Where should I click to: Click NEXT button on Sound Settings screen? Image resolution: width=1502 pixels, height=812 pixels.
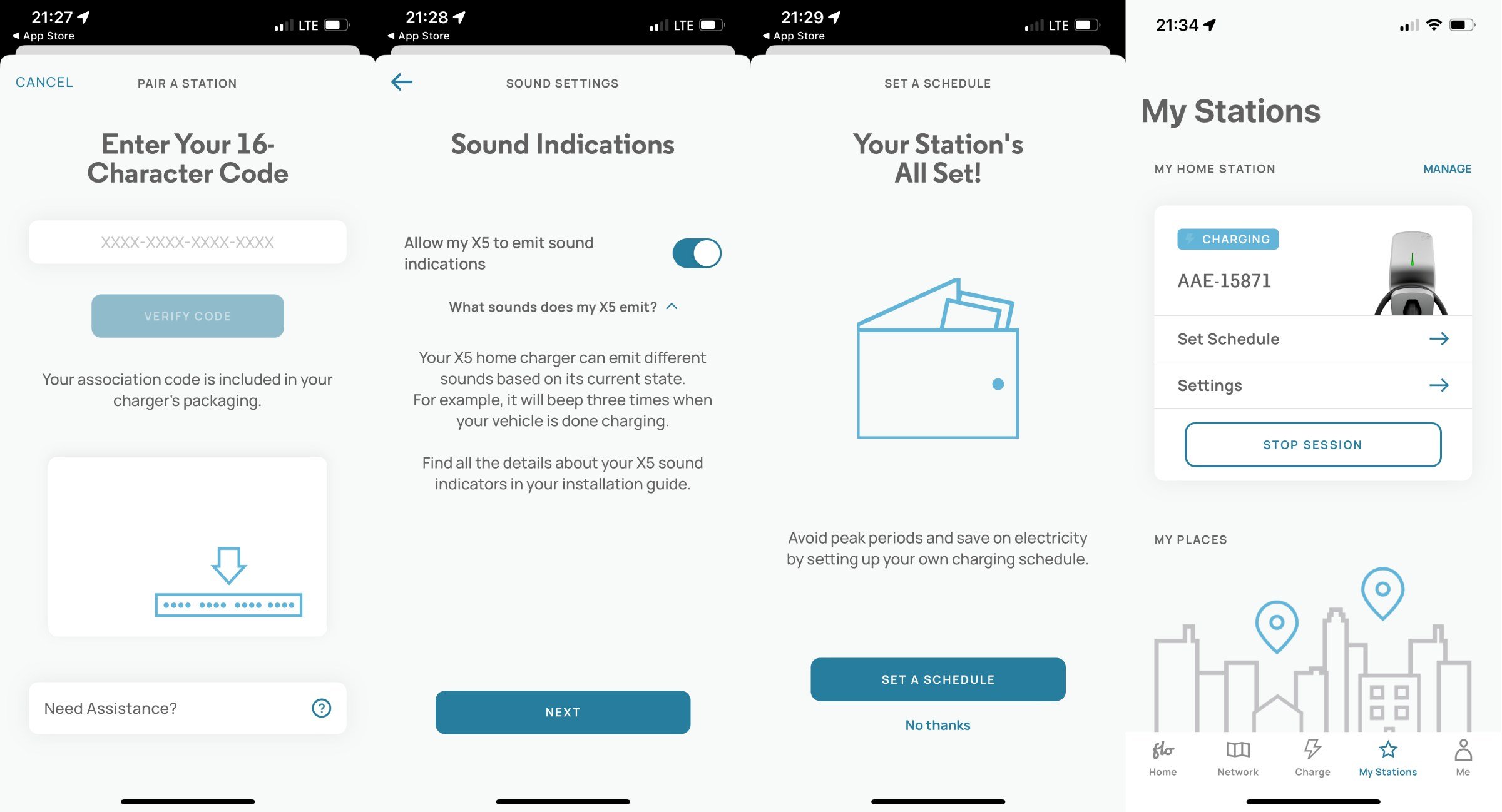pyautogui.click(x=562, y=712)
